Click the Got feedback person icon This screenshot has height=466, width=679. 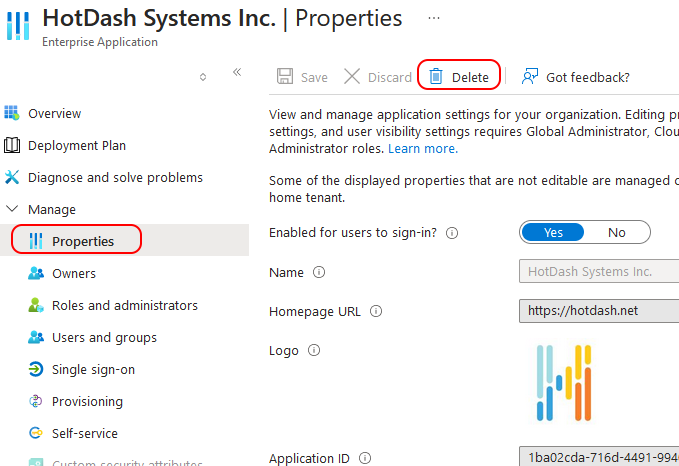coord(530,77)
